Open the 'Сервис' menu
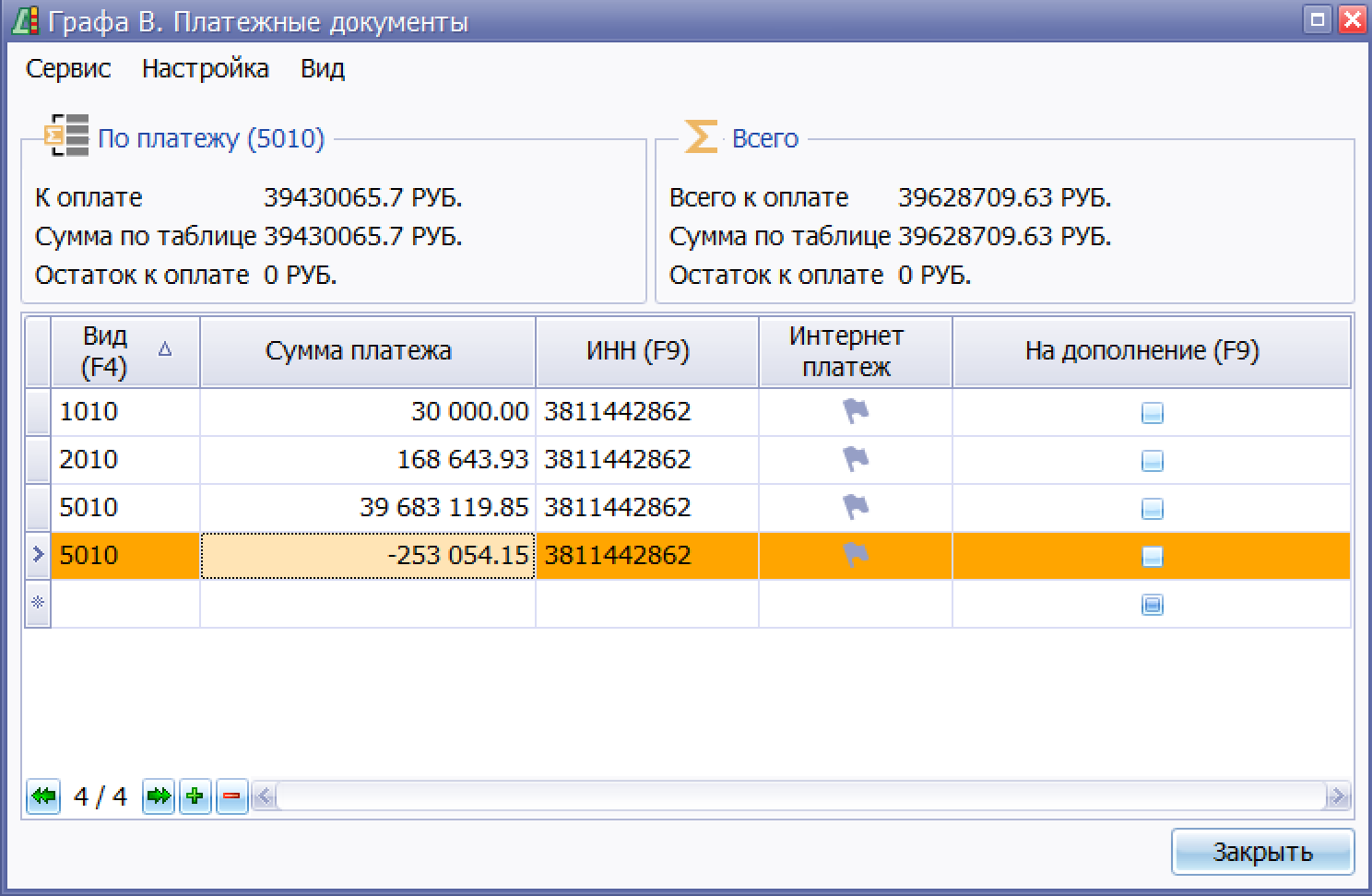This screenshot has height=896, width=1372. point(68,69)
